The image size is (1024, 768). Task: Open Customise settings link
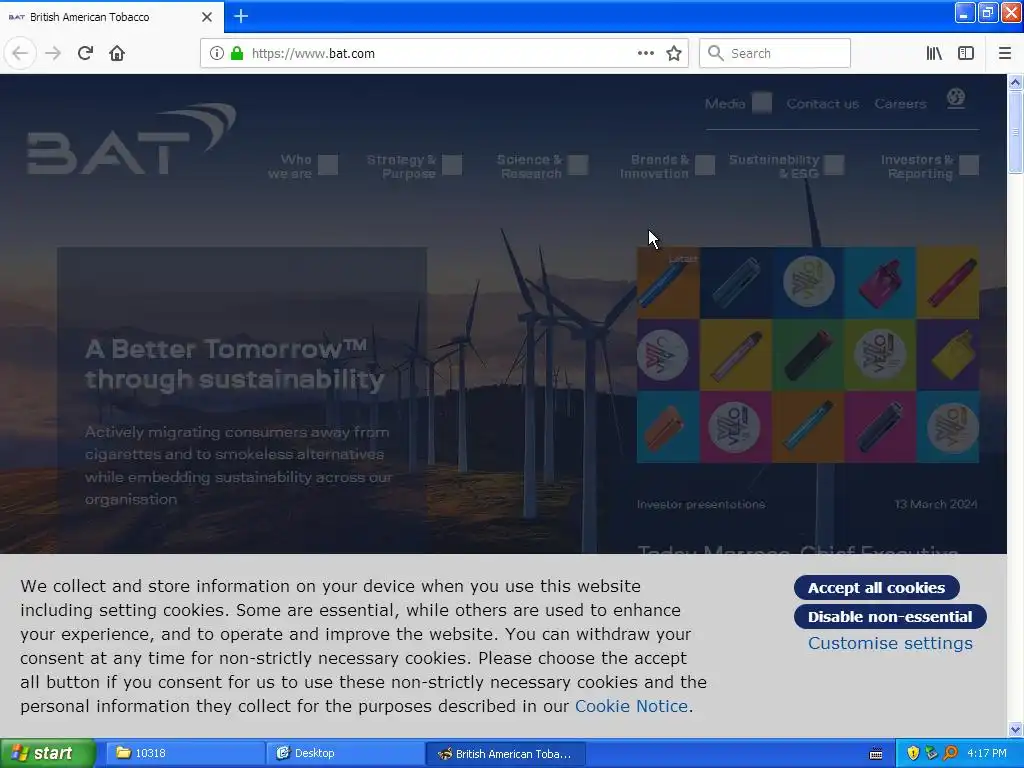click(890, 643)
